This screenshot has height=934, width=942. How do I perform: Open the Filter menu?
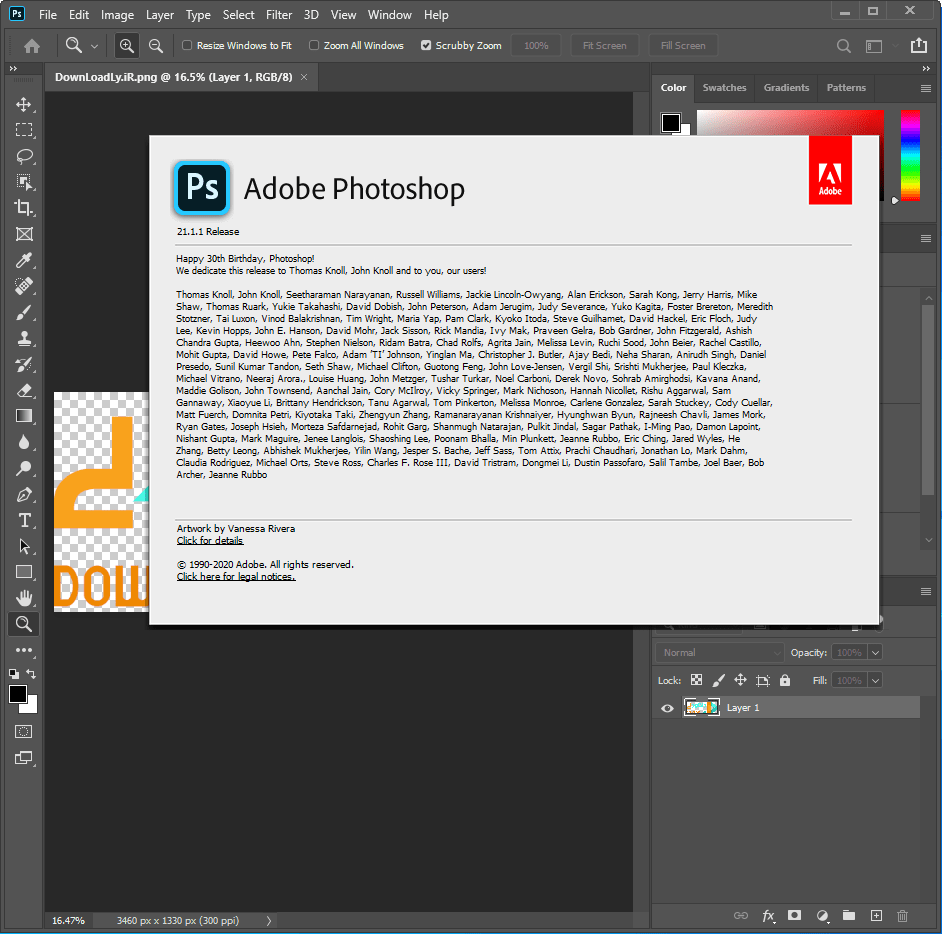click(279, 14)
